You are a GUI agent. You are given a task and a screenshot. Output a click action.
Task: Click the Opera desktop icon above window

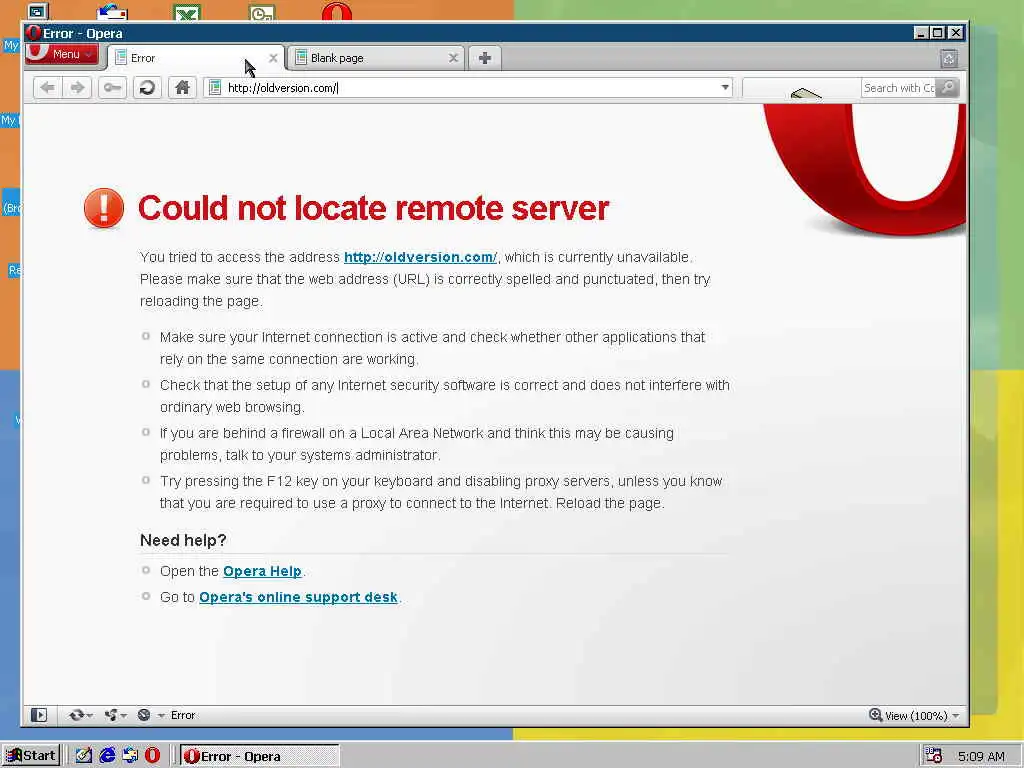[x=337, y=11]
